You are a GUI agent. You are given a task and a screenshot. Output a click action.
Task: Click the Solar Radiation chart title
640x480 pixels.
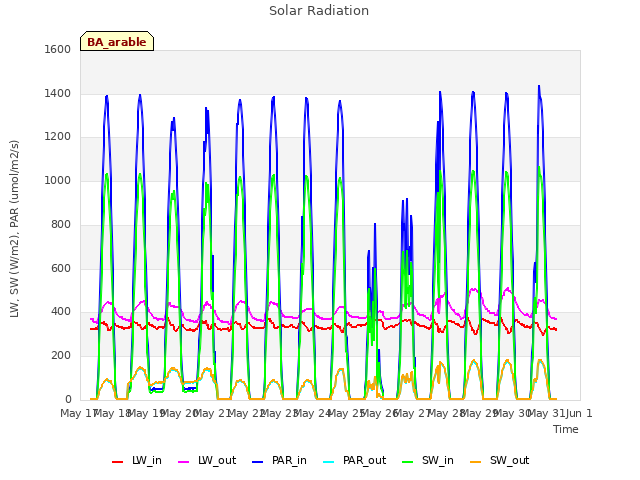point(319,11)
